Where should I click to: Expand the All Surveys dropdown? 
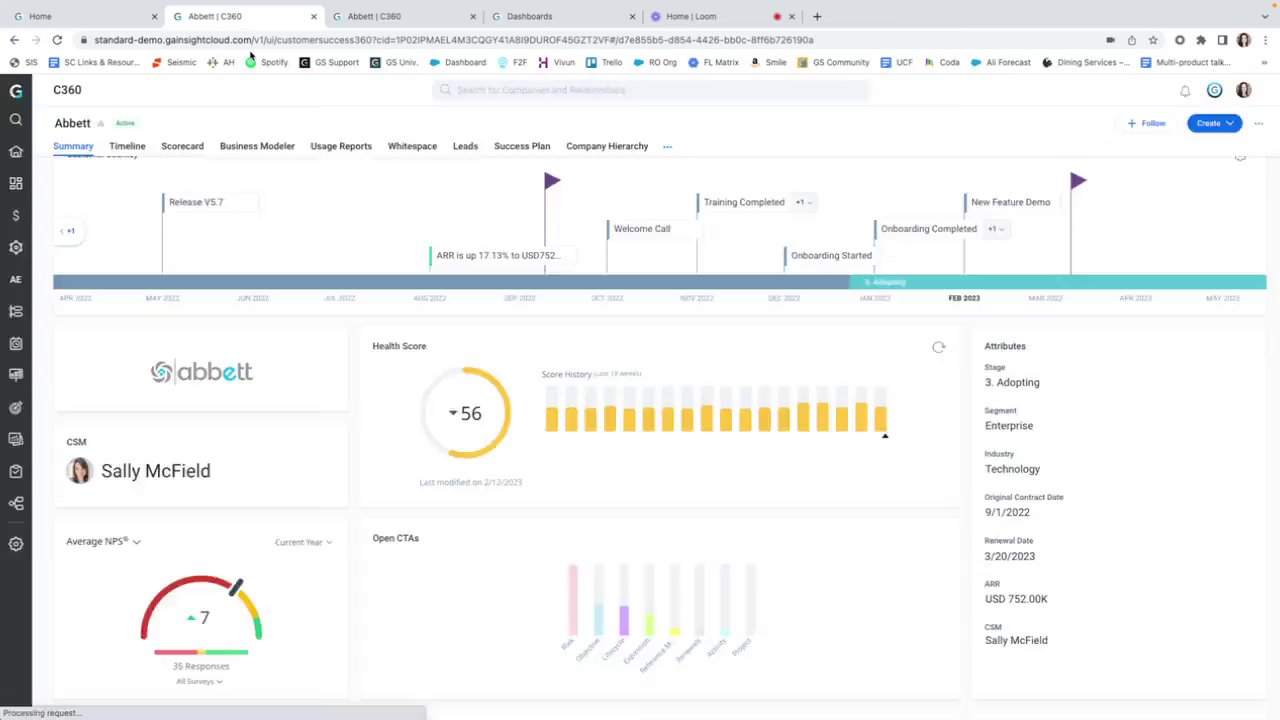(x=199, y=681)
